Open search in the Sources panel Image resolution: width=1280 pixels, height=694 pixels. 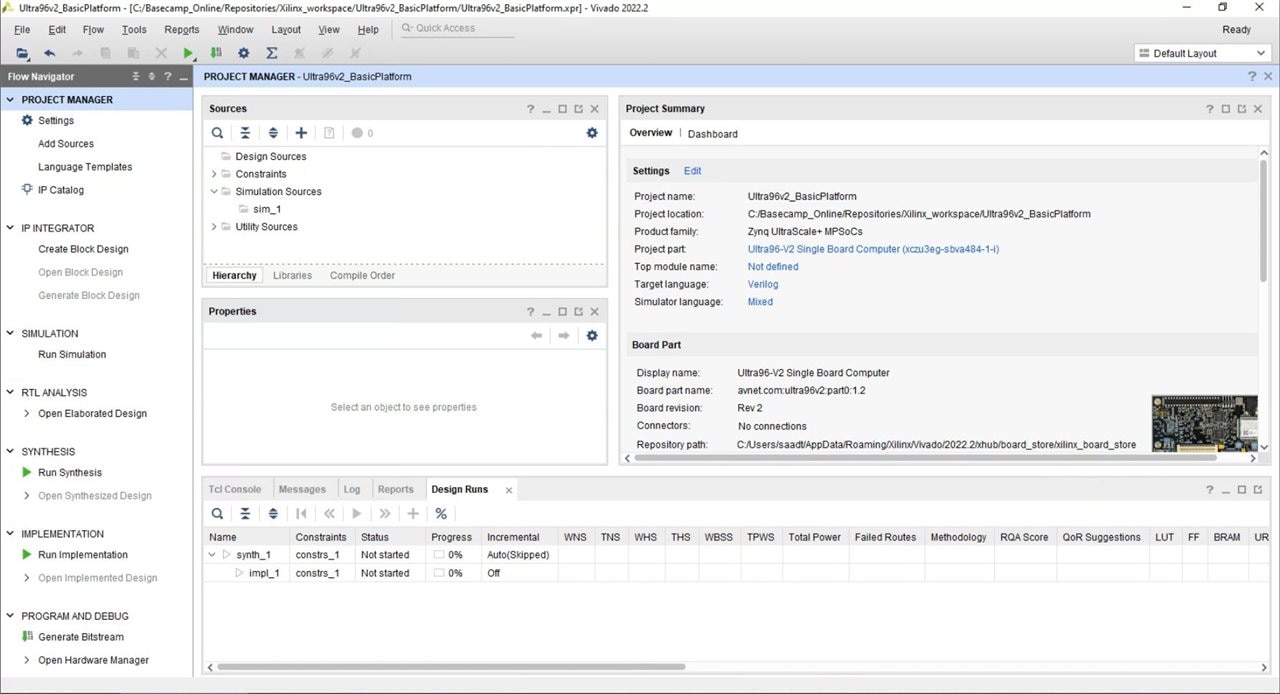coord(217,133)
